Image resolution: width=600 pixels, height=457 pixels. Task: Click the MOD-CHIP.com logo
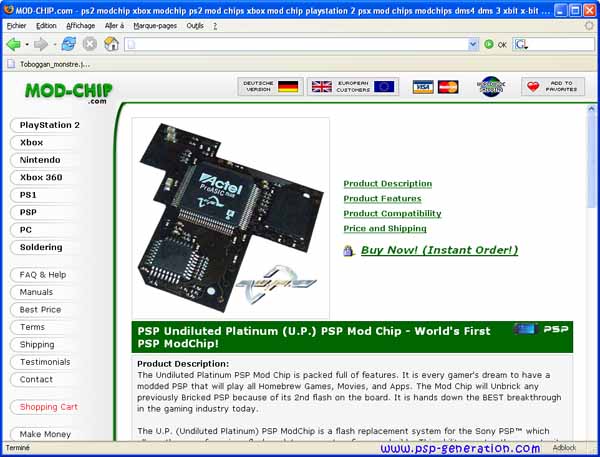(x=68, y=93)
